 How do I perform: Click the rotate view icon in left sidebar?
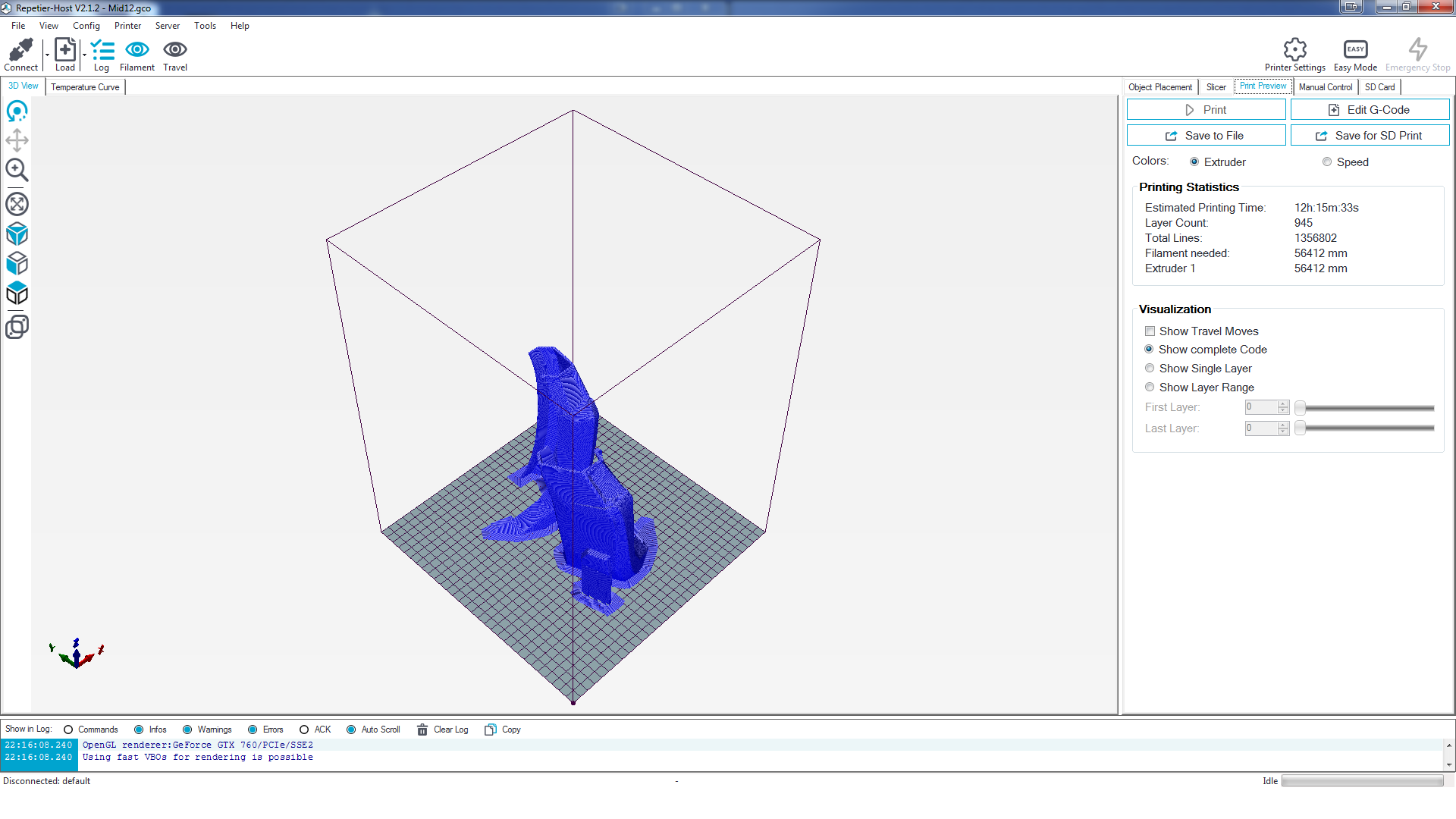17,111
